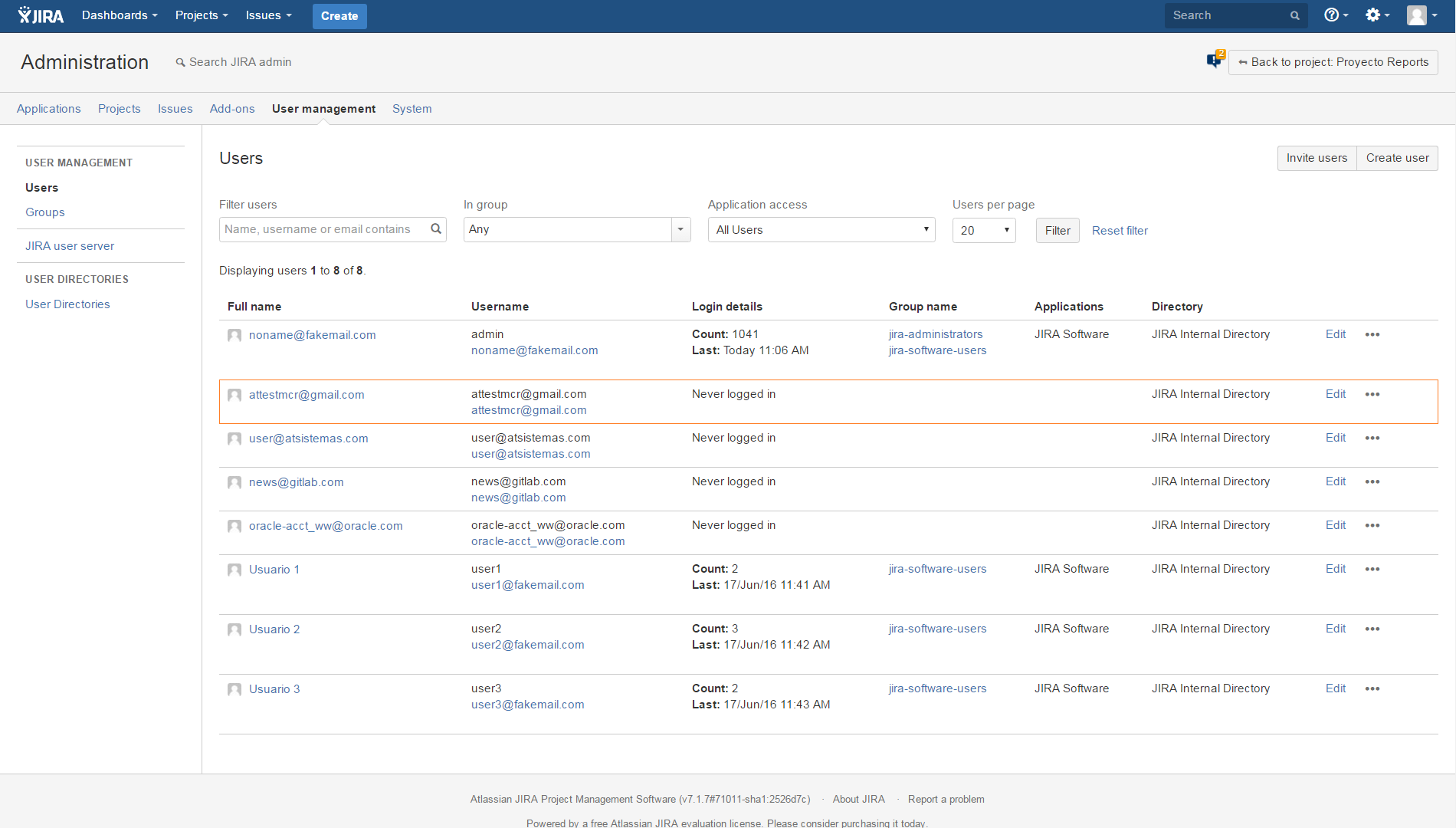Open the feedback notifications icon
Image resolution: width=1456 pixels, height=828 pixels.
pyautogui.click(x=1215, y=59)
